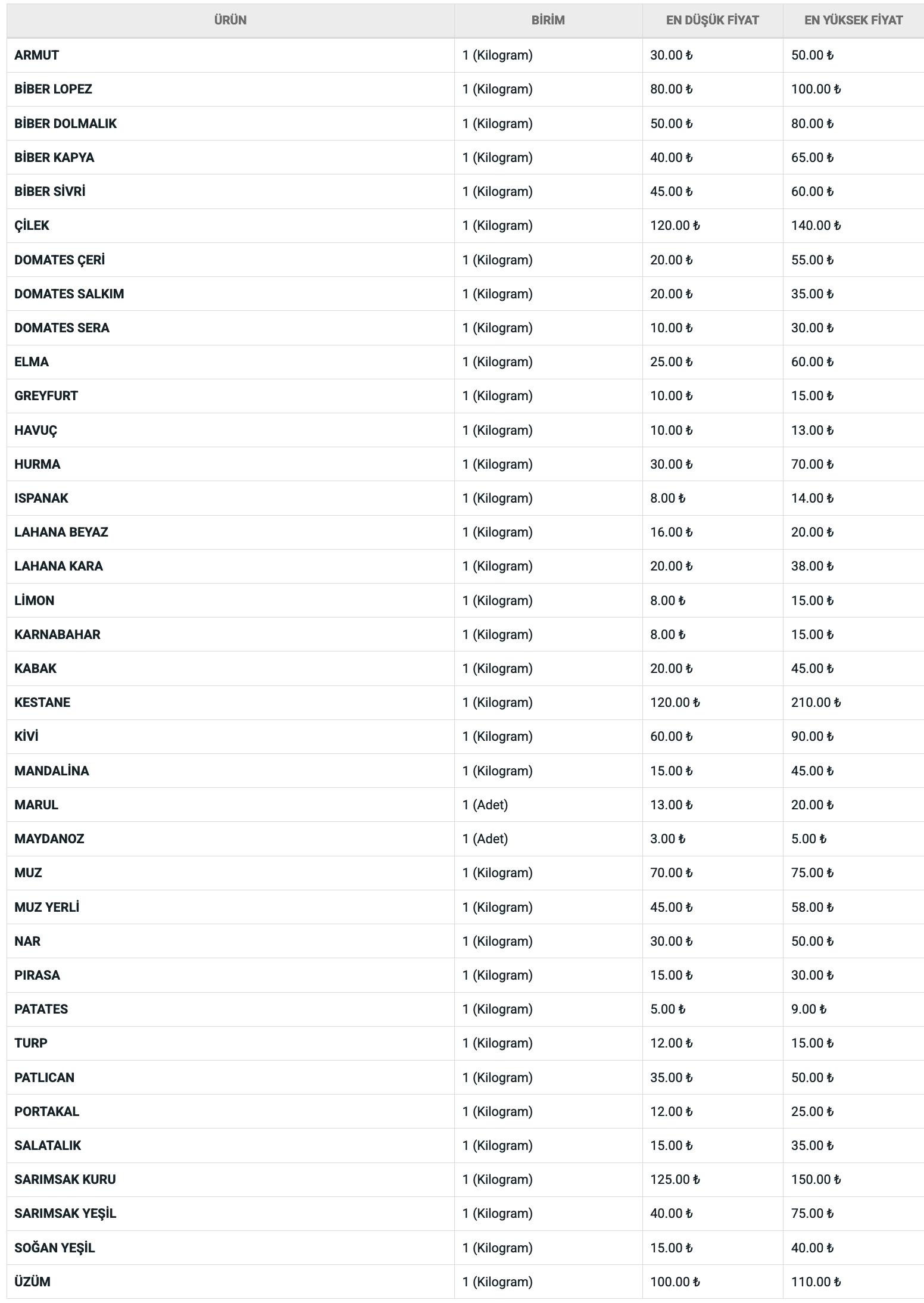Click the BİRİM column header
The image size is (924, 1303).
(x=548, y=20)
